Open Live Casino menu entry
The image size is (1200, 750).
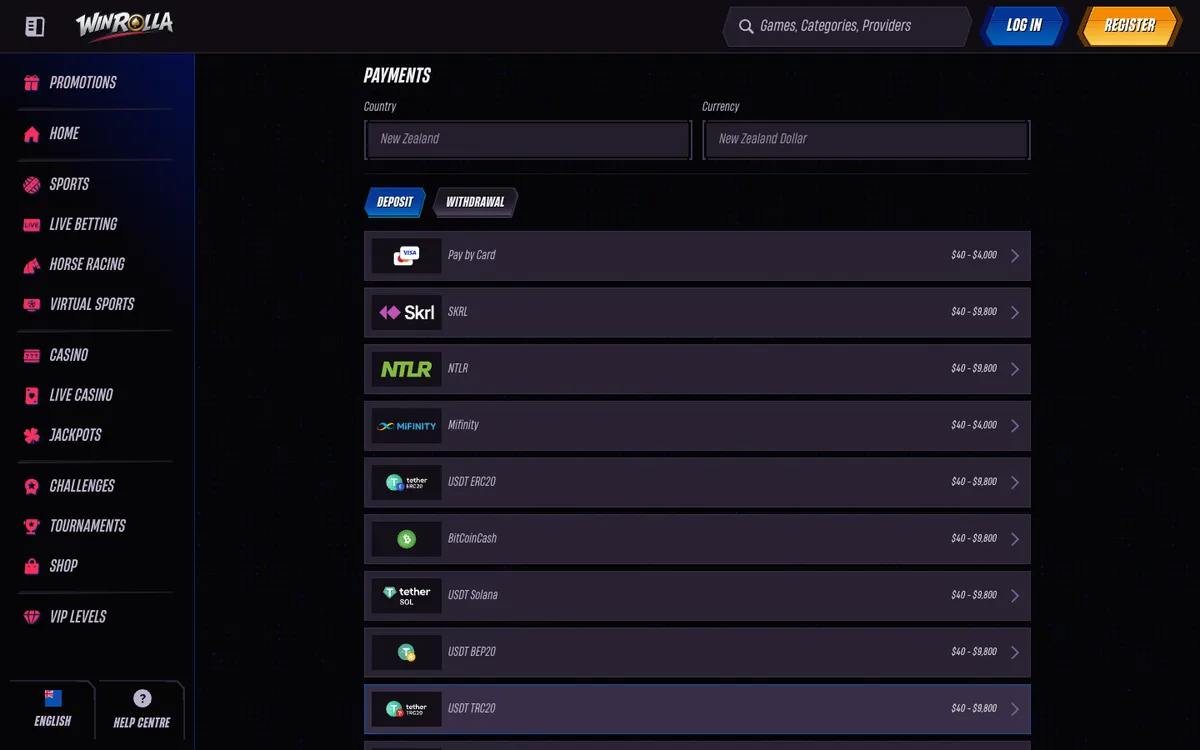coord(81,396)
